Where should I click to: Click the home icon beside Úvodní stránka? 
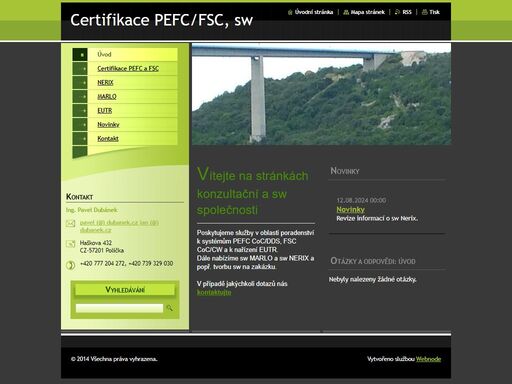point(290,12)
